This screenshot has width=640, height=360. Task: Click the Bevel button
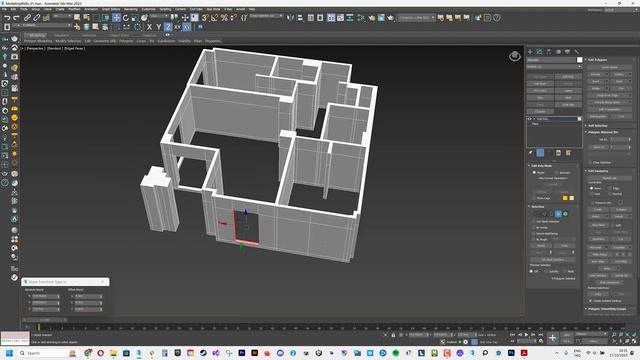pos(596,81)
